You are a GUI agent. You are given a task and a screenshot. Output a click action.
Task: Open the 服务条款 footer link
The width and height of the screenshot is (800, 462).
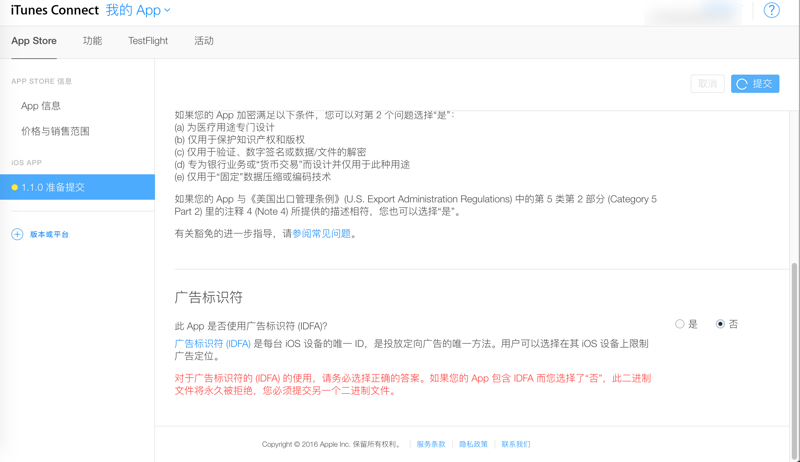click(x=431, y=444)
